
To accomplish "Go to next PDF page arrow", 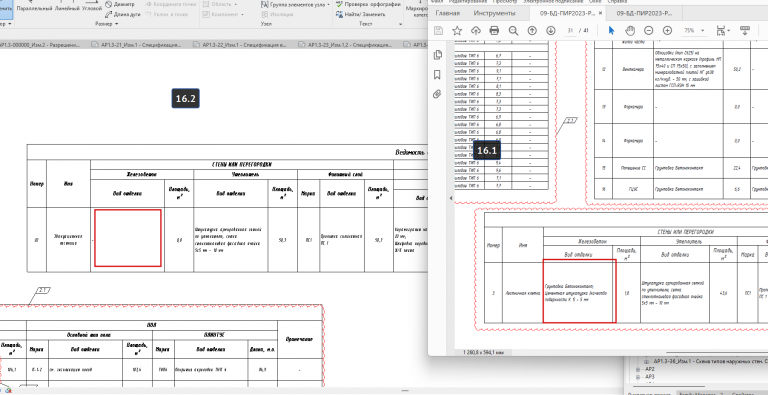I will (x=551, y=31).
